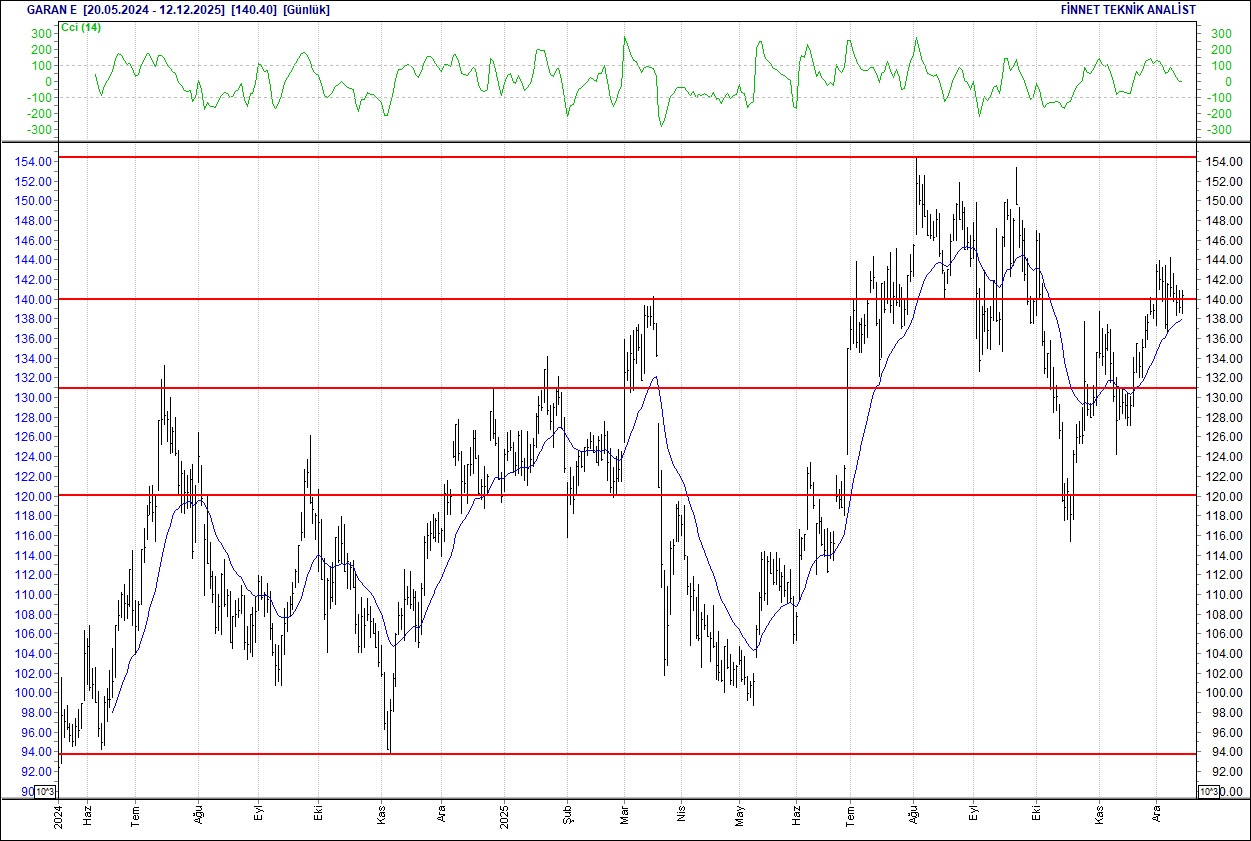The height and width of the screenshot is (841, 1251).
Task: Click the Günlük period label in the header
Action: tap(306, 9)
